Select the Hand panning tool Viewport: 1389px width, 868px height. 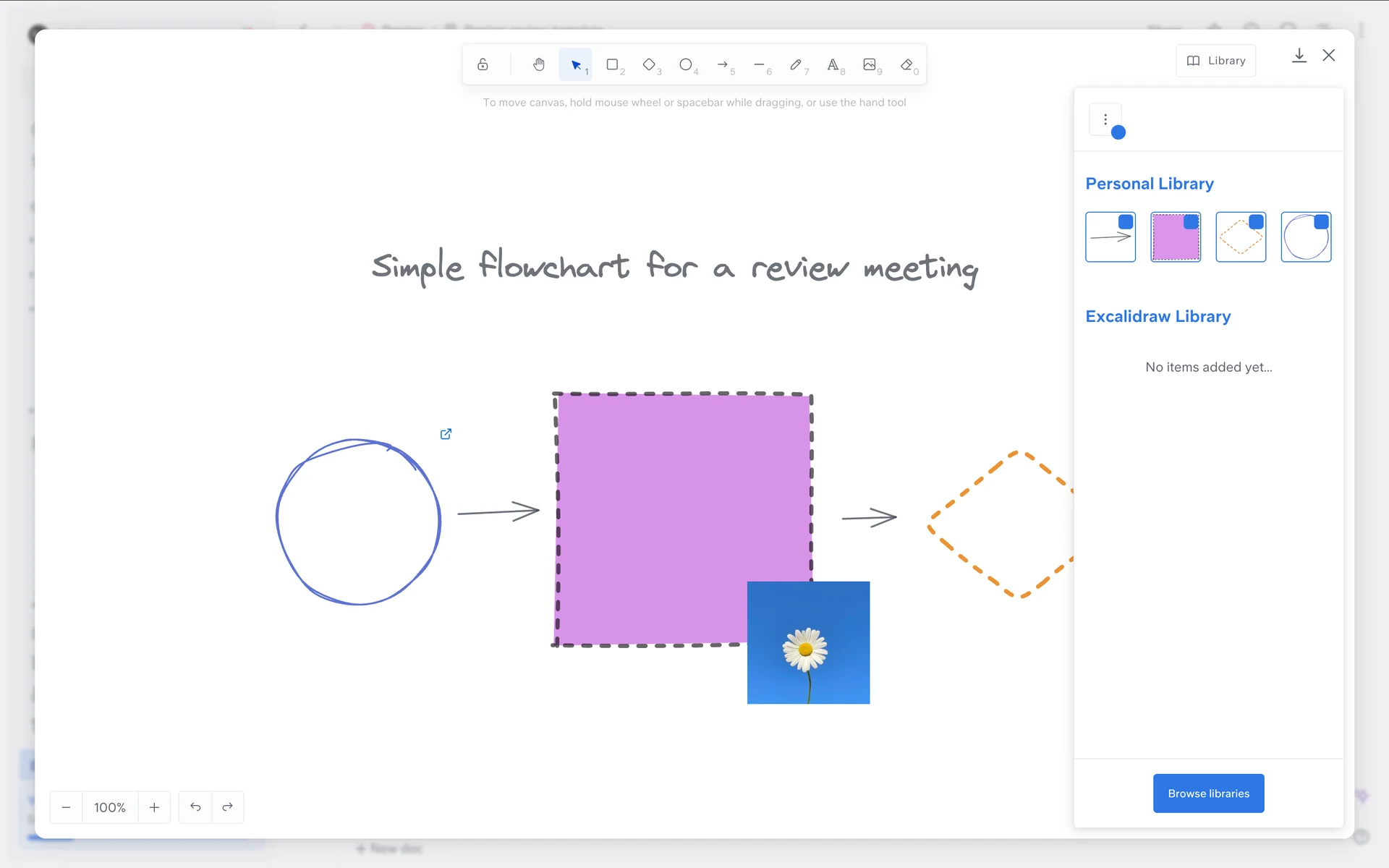pyautogui.click(x=538, y=64)
